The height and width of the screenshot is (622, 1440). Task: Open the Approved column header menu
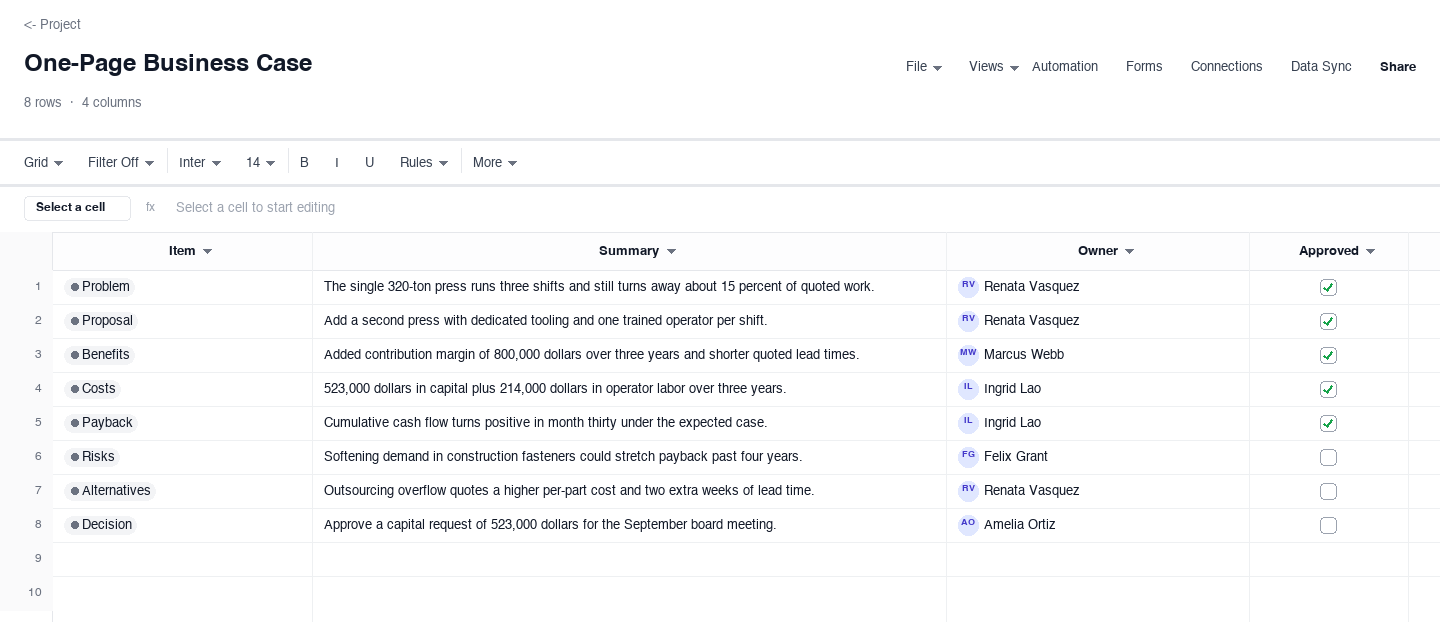point(1370,251)
